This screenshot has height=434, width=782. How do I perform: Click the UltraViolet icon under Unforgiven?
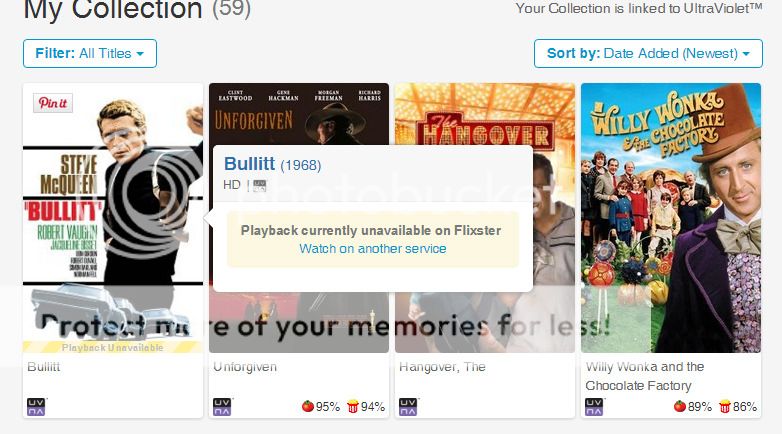(x=222, y=407)
